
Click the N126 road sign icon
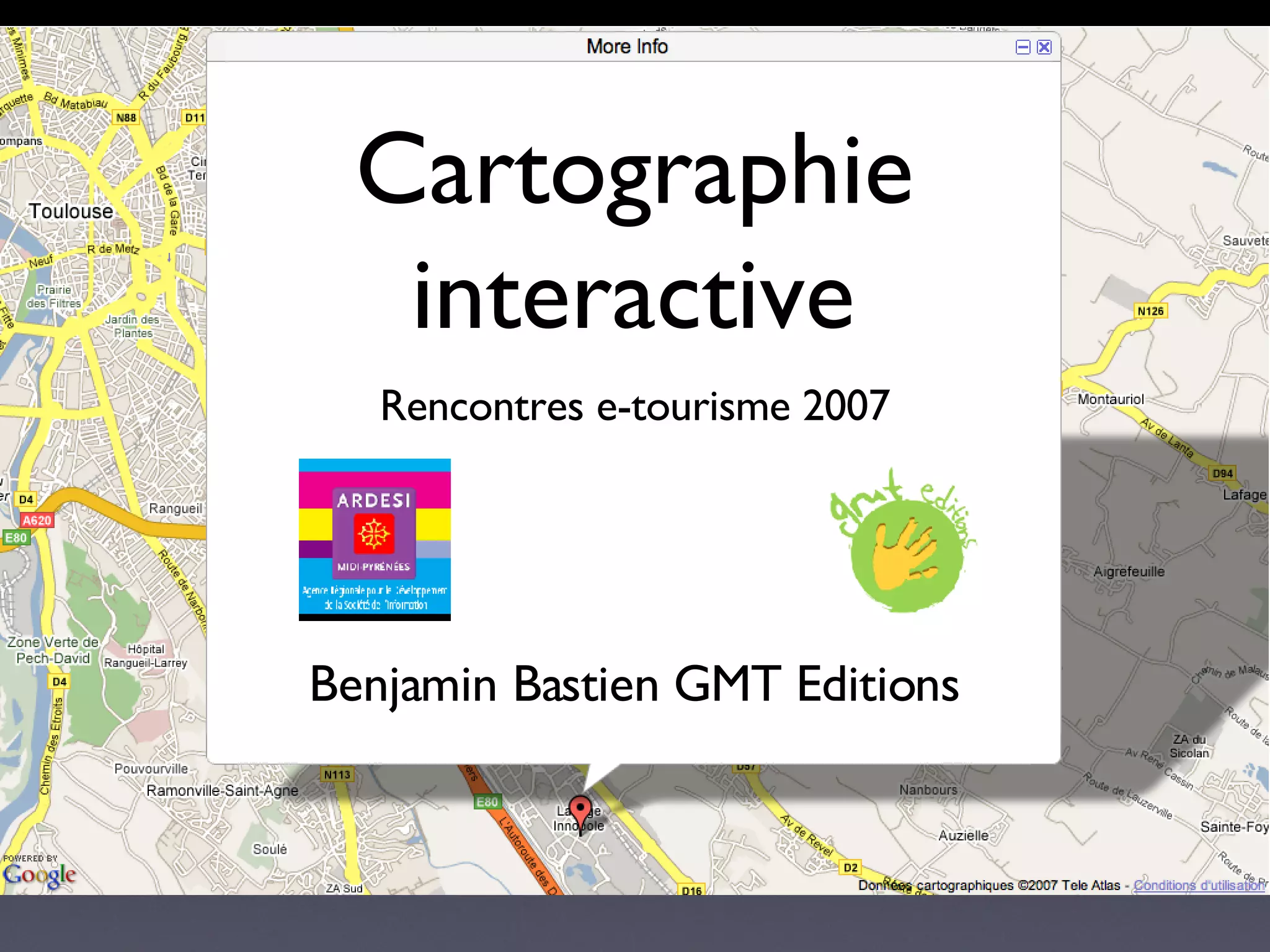coord(1150,311)
